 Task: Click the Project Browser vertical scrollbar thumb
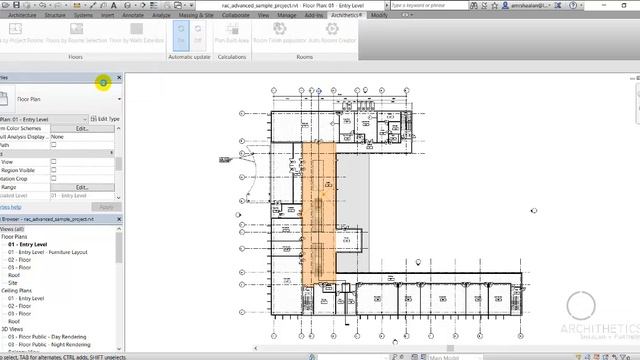point(119,248)
